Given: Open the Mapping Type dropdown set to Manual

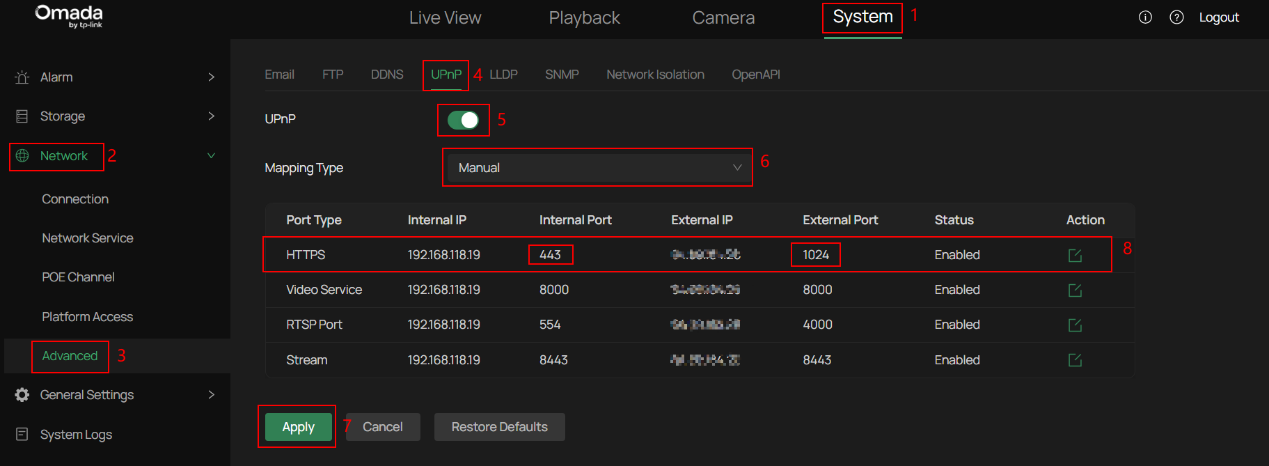Looking at the screenshot, I should 598,168.
